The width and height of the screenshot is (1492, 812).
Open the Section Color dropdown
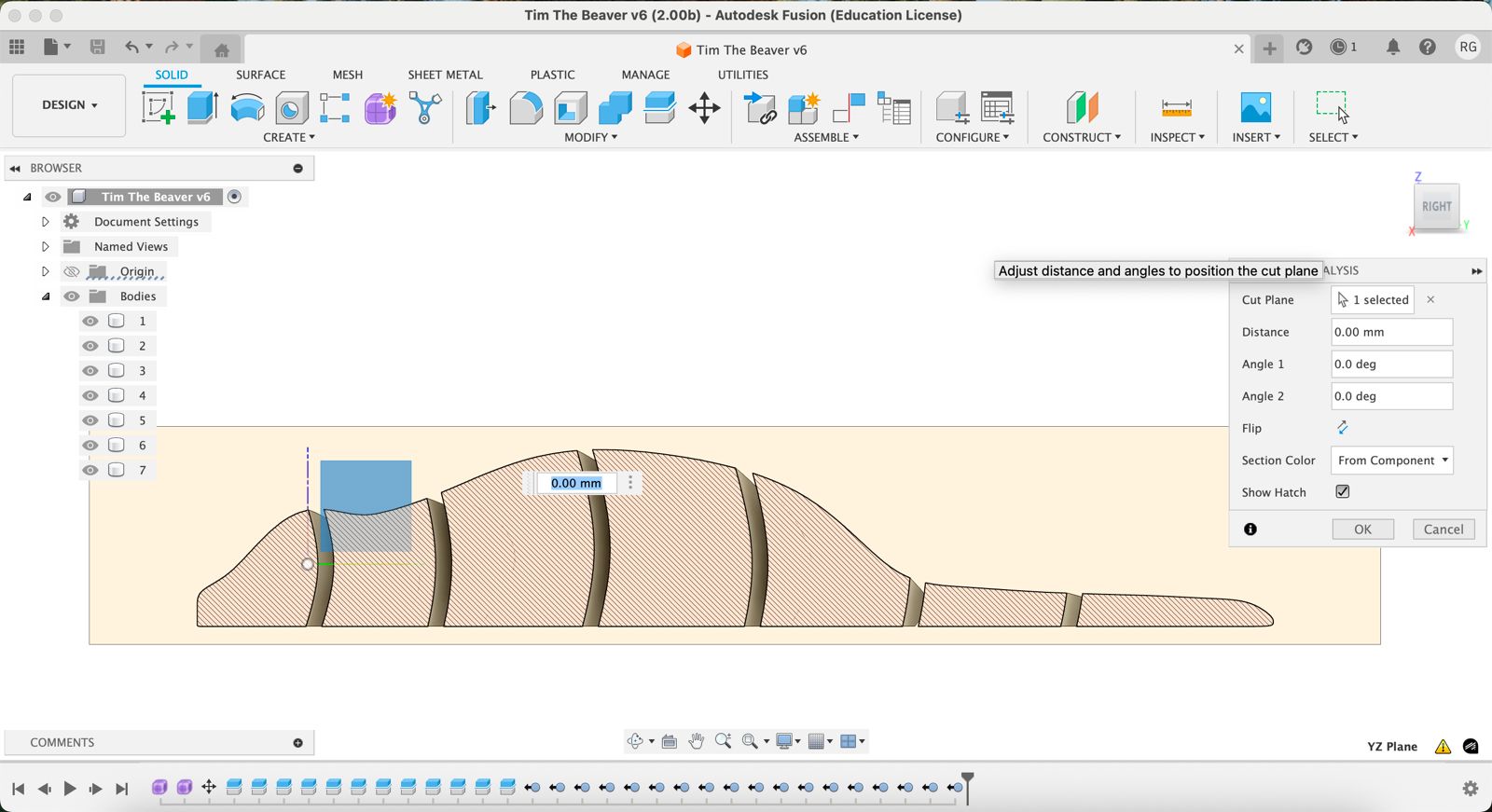pos(1391,461)
